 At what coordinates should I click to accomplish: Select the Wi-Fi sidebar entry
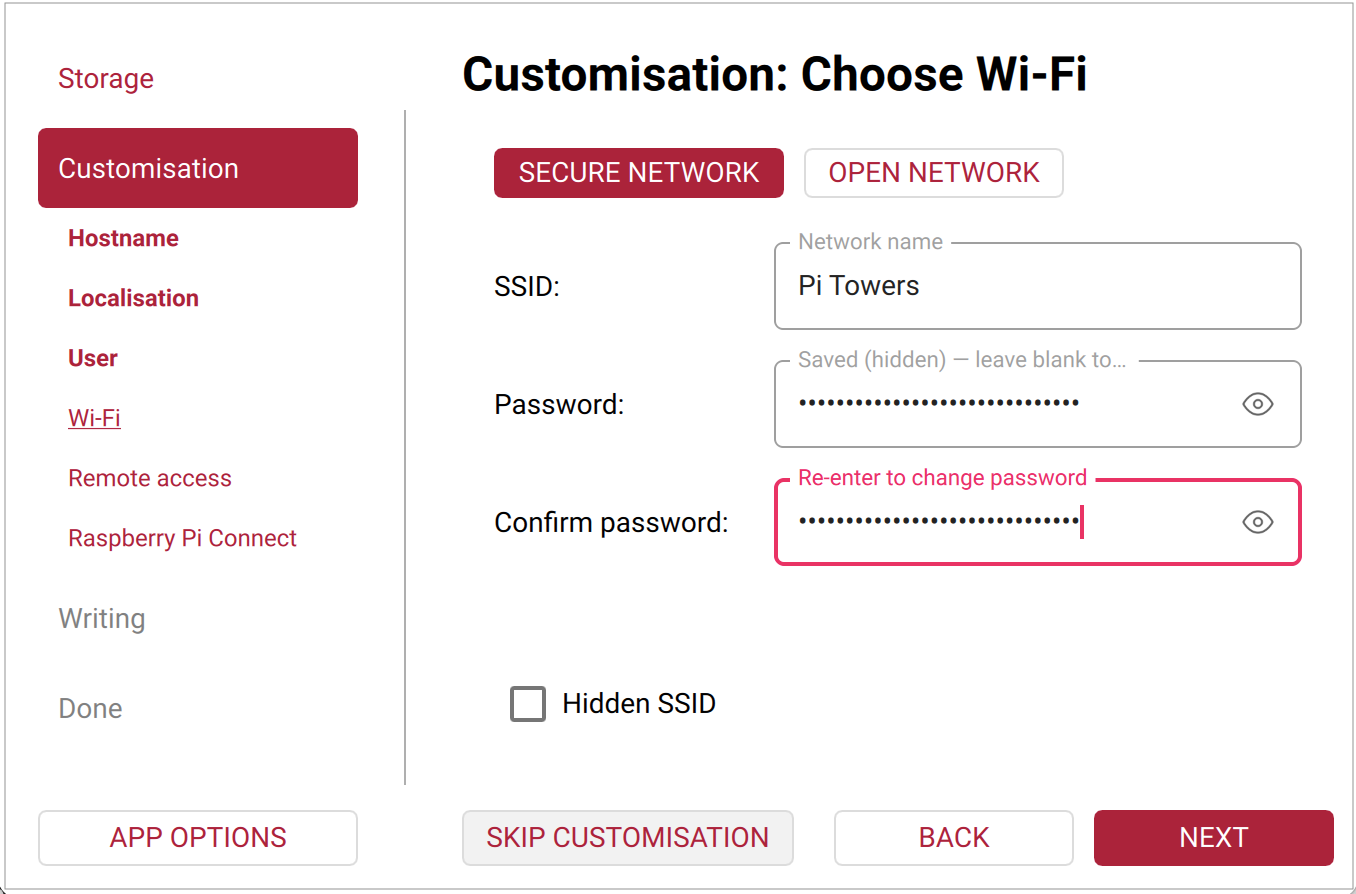coord(94,417)
